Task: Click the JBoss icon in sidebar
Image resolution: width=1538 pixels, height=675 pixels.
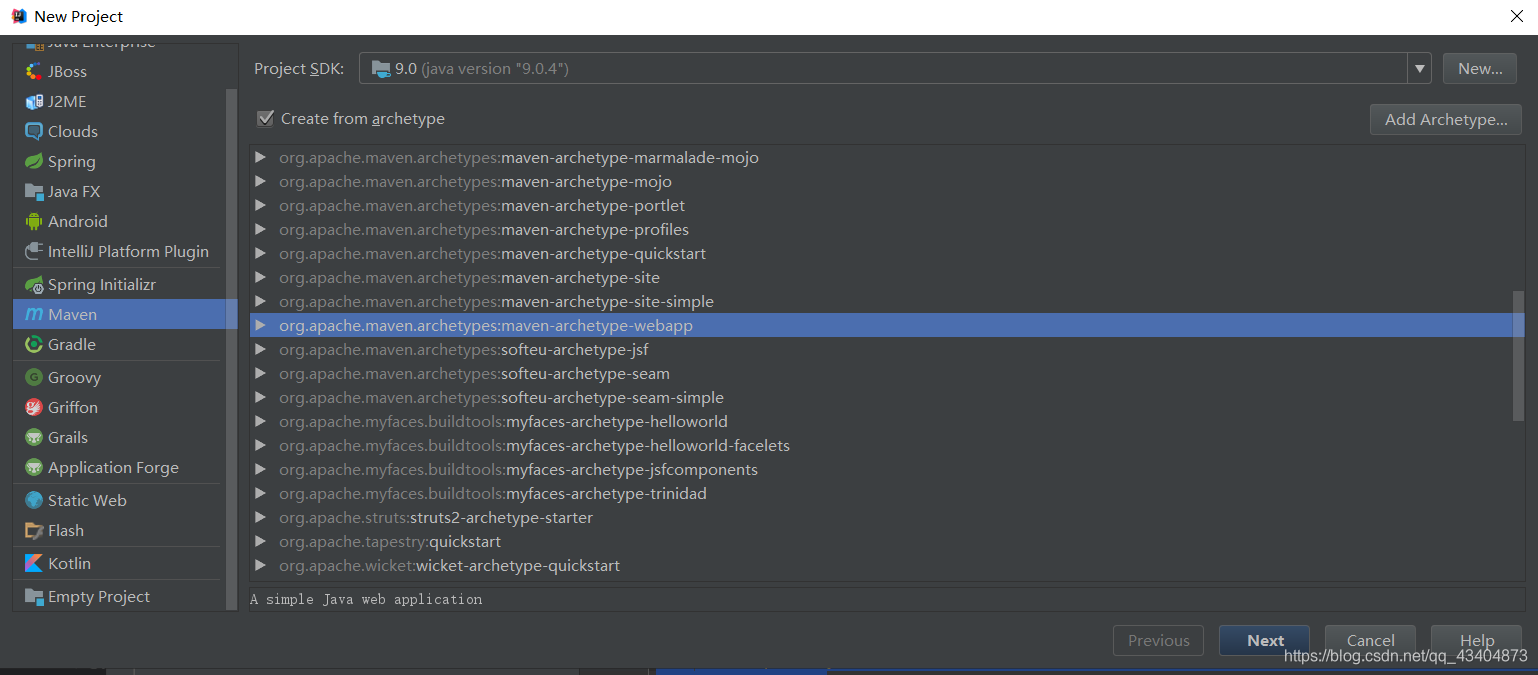Action: 34,71
